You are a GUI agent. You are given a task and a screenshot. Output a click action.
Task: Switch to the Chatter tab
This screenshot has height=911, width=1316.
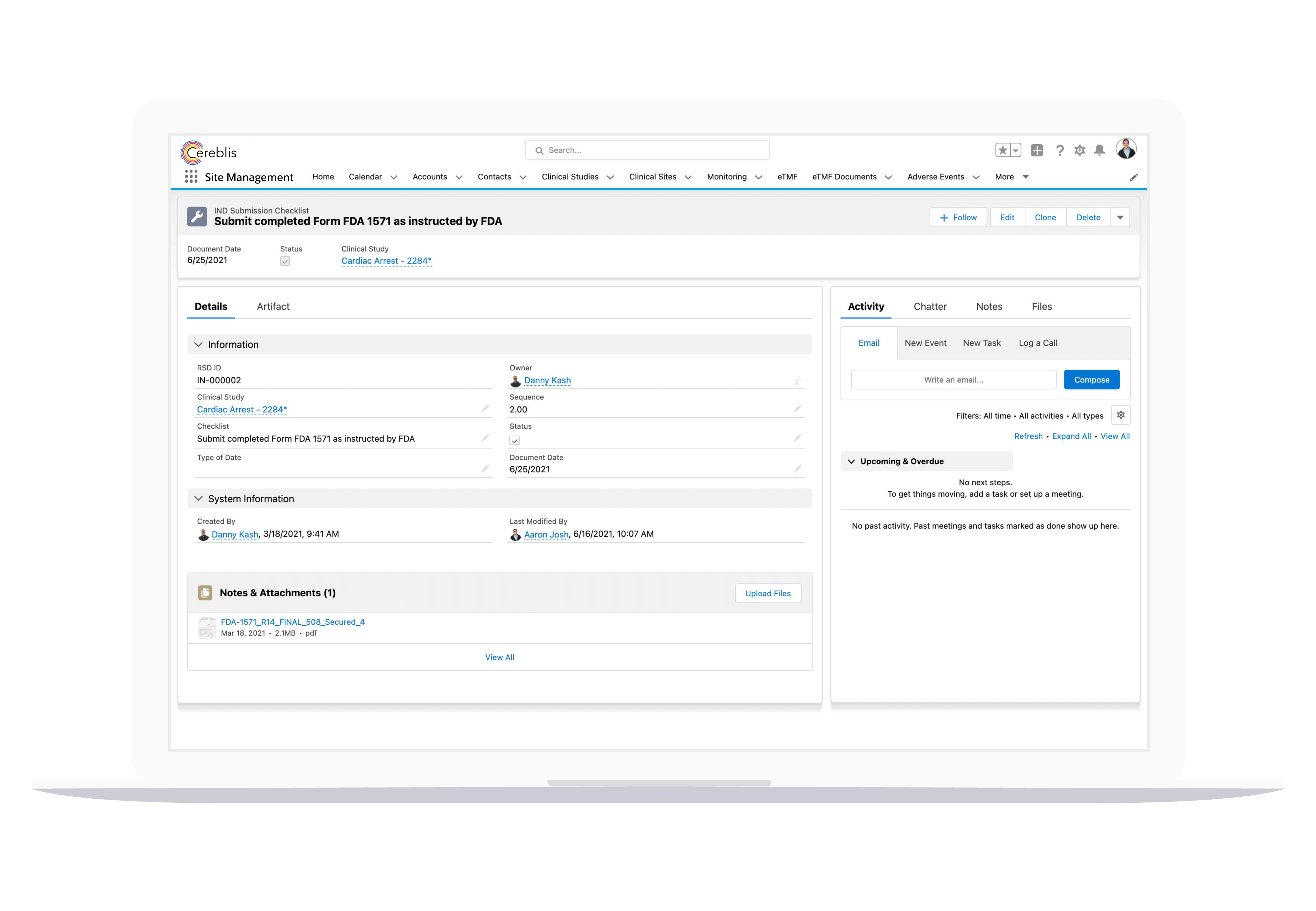(930, 306)
